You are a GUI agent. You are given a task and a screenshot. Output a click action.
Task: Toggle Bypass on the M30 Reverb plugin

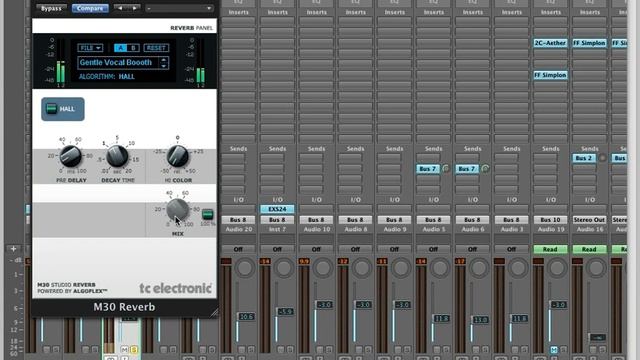coord(51,8)
